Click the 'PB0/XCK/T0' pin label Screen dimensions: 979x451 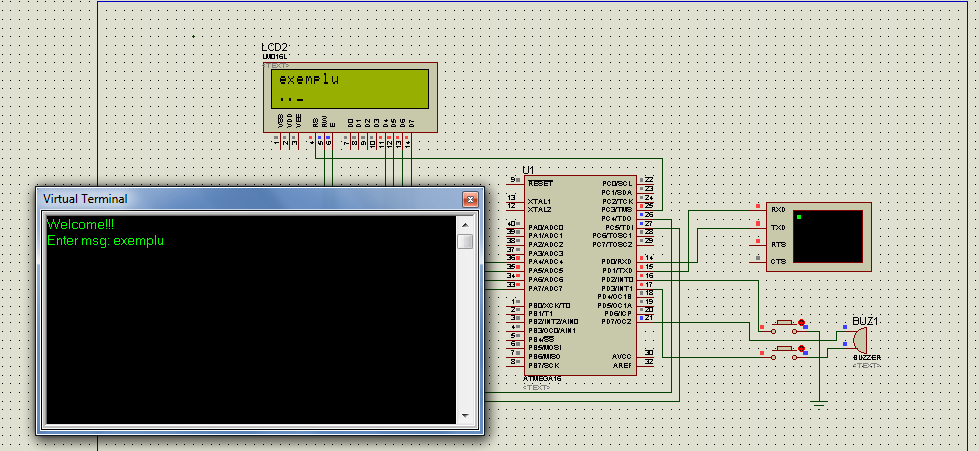tap(549, 305)
